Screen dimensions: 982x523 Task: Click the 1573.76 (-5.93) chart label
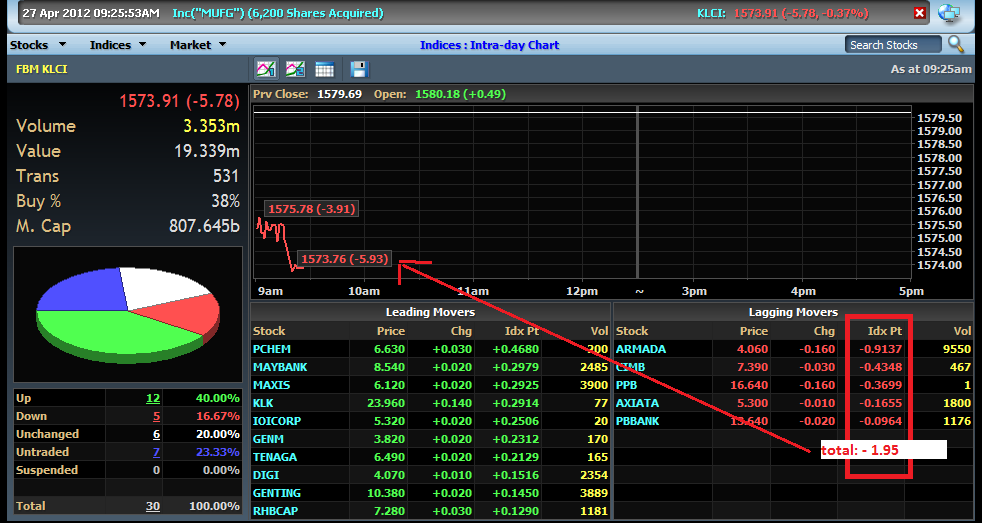click(344, 259)
